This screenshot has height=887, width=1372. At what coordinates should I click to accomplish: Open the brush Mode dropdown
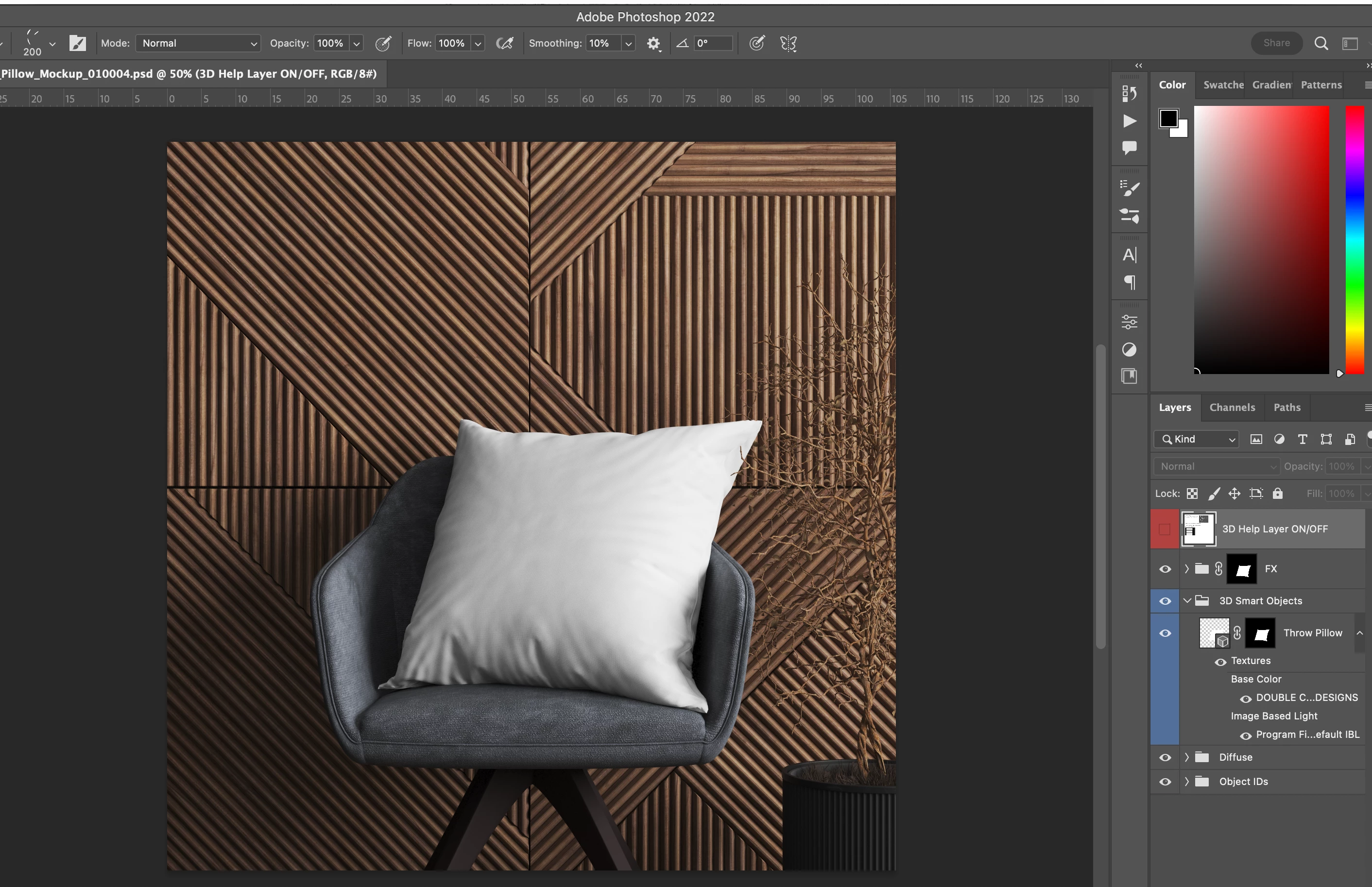[198, 43]
